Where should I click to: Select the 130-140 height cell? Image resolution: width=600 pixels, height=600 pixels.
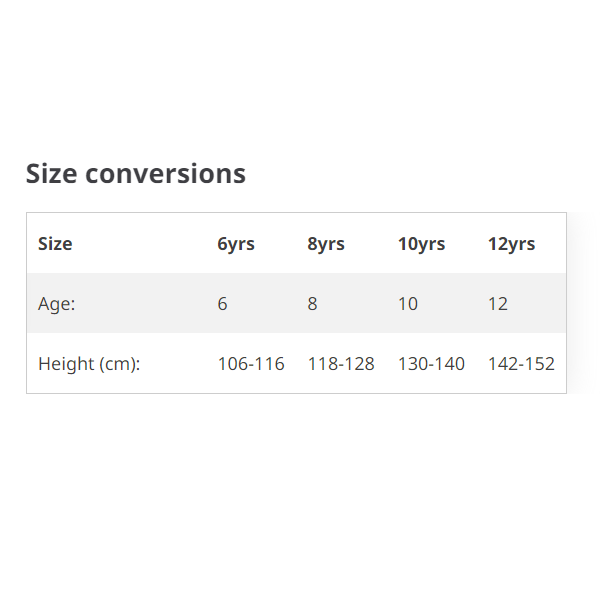(x=431, y=363)
